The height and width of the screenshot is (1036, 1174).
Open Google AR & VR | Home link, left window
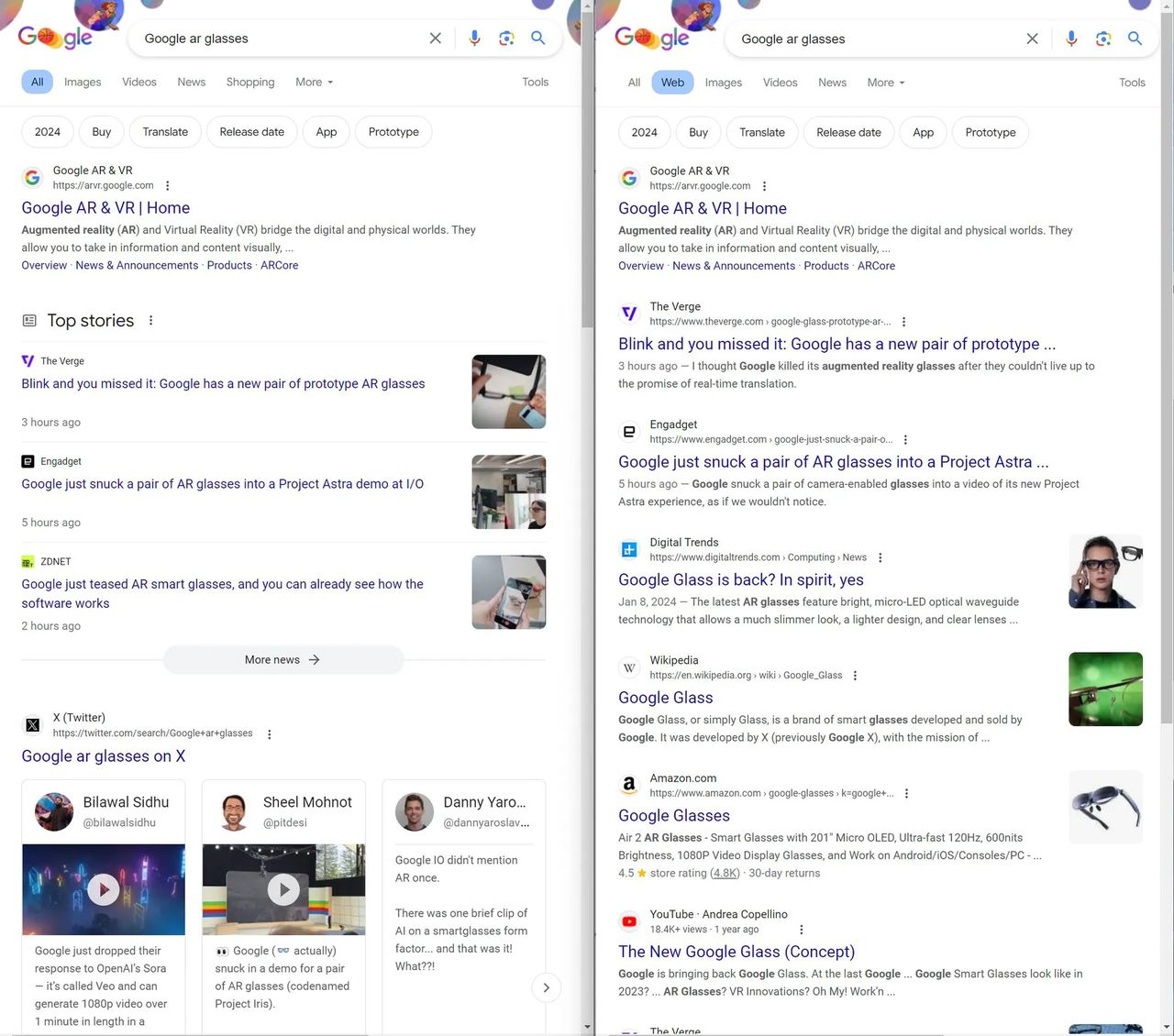(105, 208)
